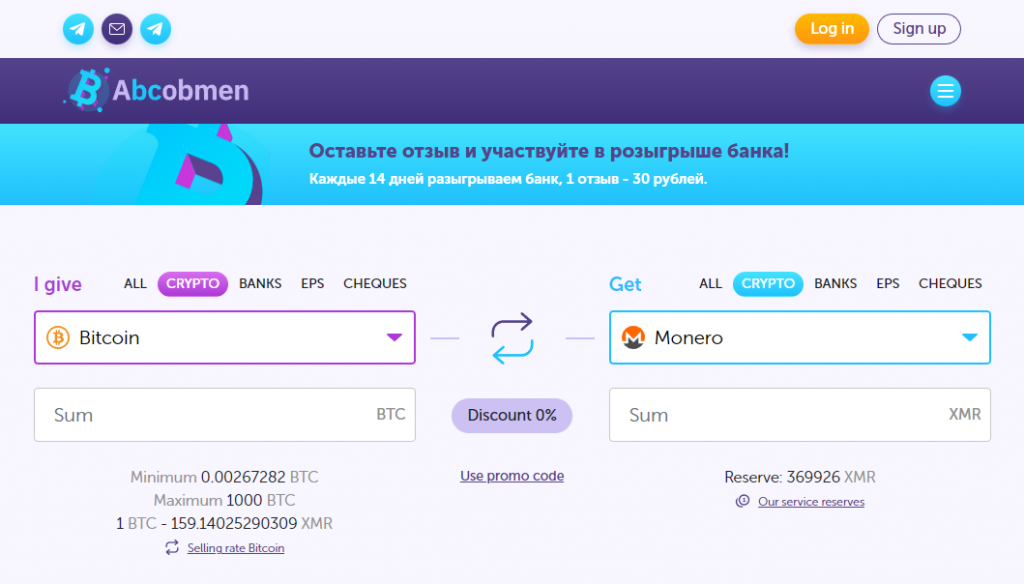Click the second Telegram chat icon
This screenshot has width=1024, height=584.
click(x=156, y=28)
